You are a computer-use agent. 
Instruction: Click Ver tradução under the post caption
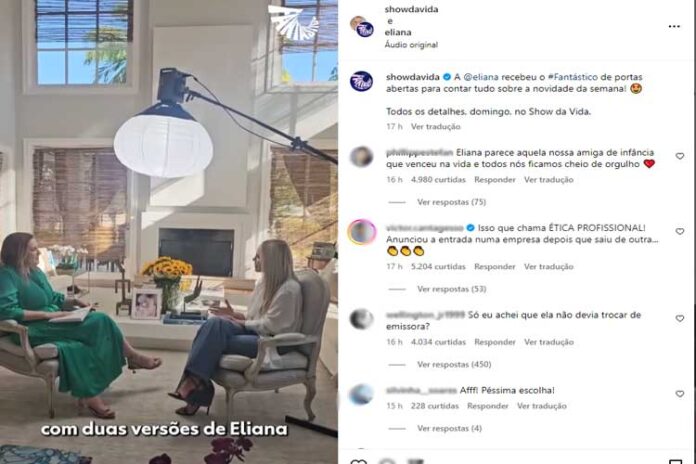435,127
